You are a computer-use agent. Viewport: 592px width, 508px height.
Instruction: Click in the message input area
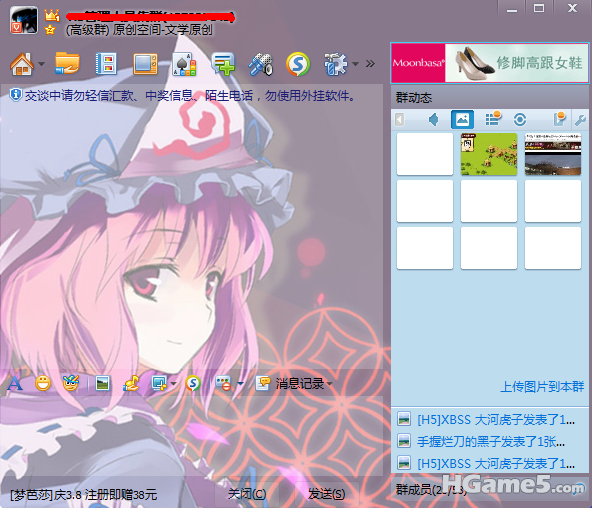point(191,436)
